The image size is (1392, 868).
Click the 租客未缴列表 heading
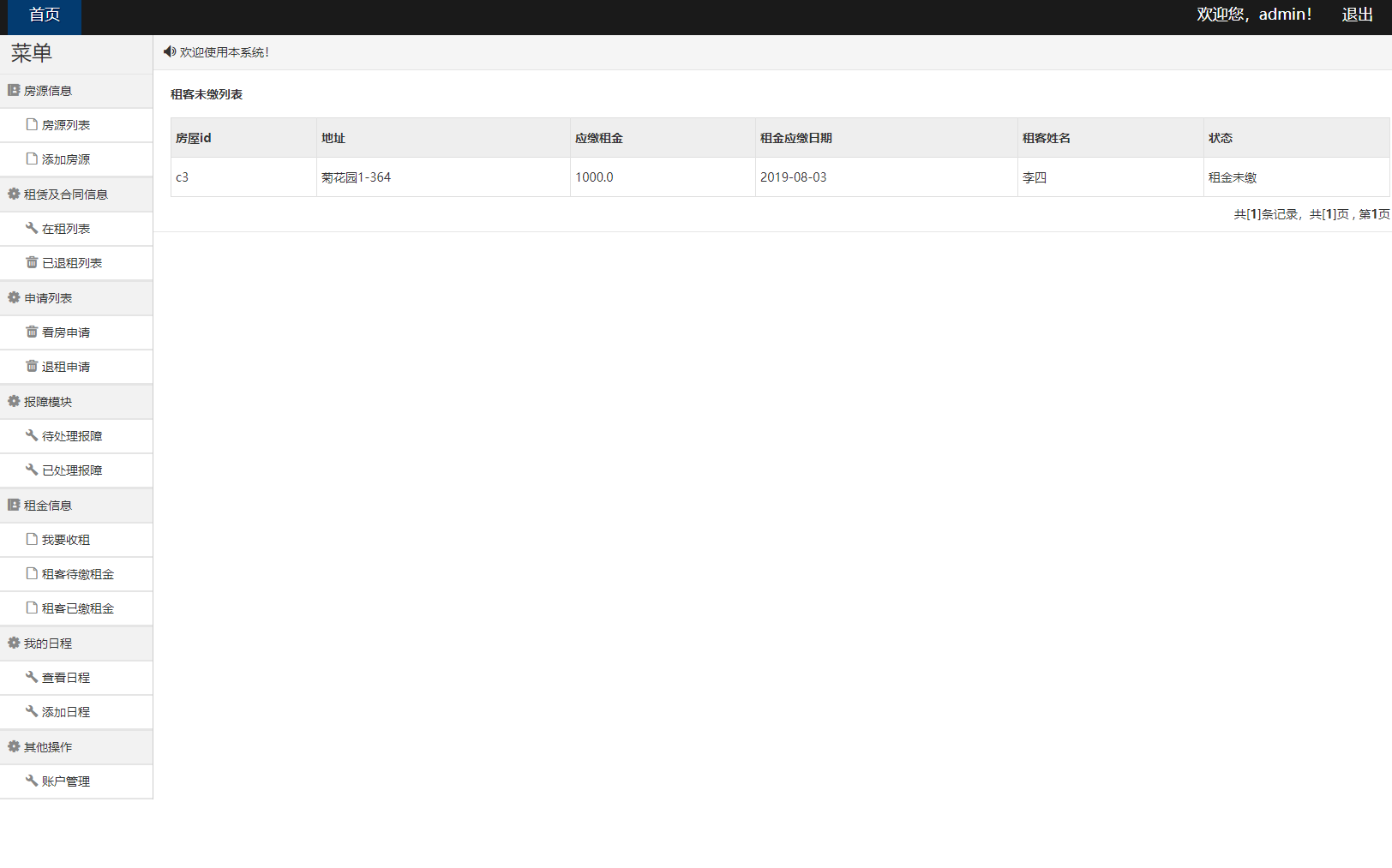207,94
